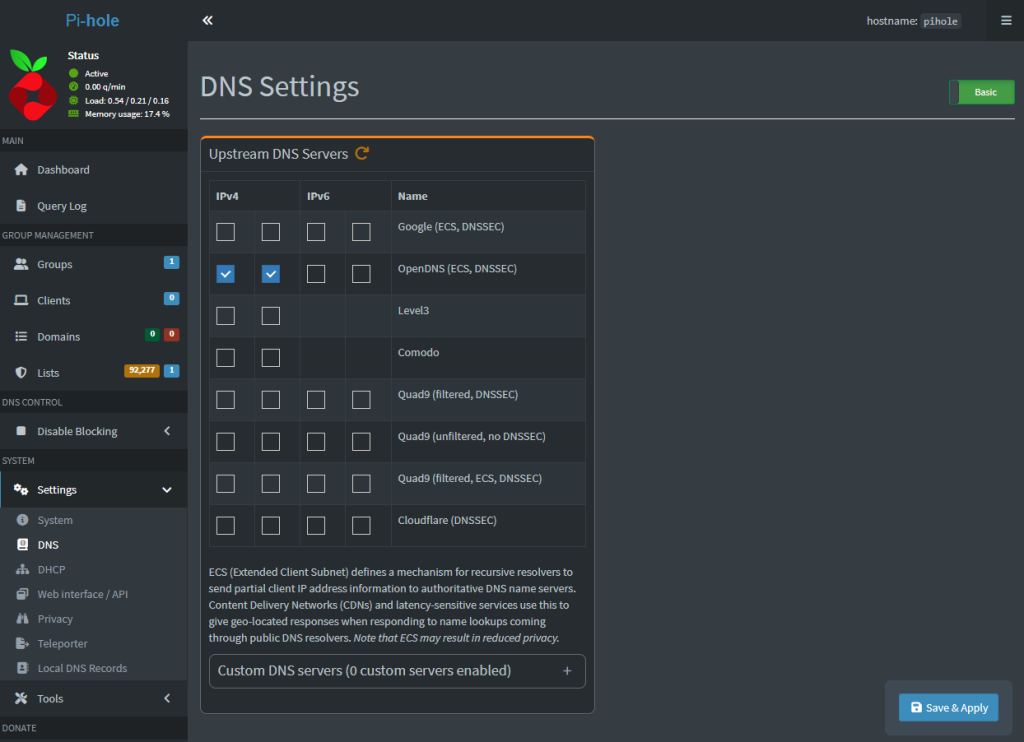Uncheck second IPv4 checkbox for OpenDNS
Viewport: 1024px width, 742px height.
pyautogui.click(x=270, y=274)
